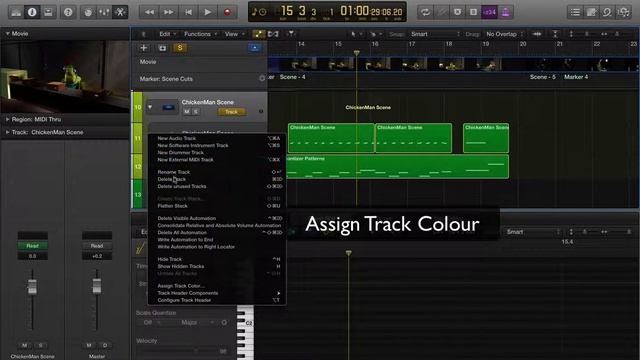
Task: Click the blue Global Tracks button
Action: (x=255, y=48)
